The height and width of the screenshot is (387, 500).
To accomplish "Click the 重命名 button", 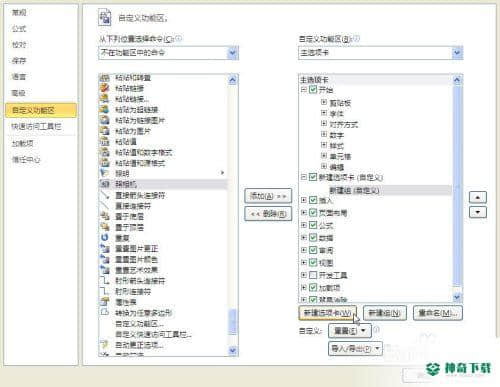I will tap(438, 313).
